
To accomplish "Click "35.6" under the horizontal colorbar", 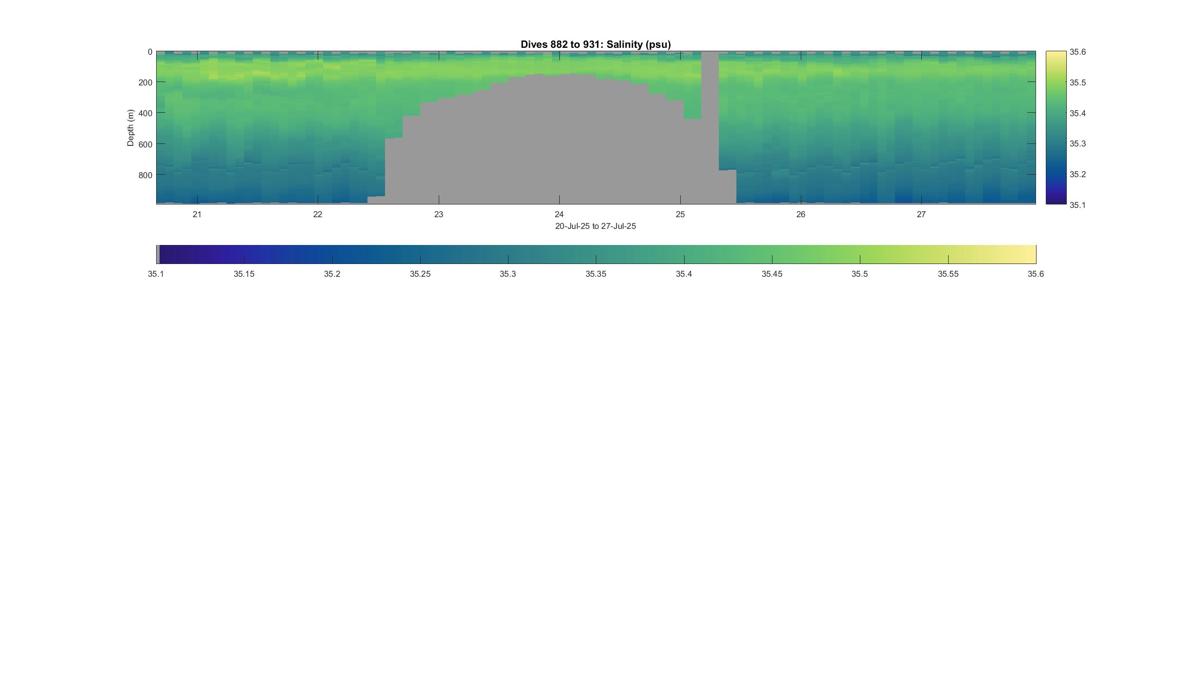I will click(1036, 273).
